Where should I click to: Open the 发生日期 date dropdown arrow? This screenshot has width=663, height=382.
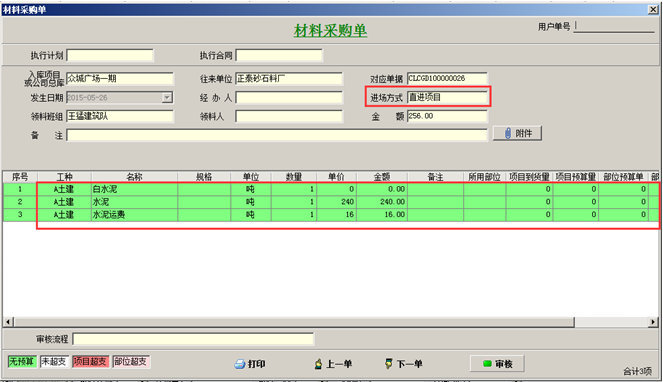(167, 98)
